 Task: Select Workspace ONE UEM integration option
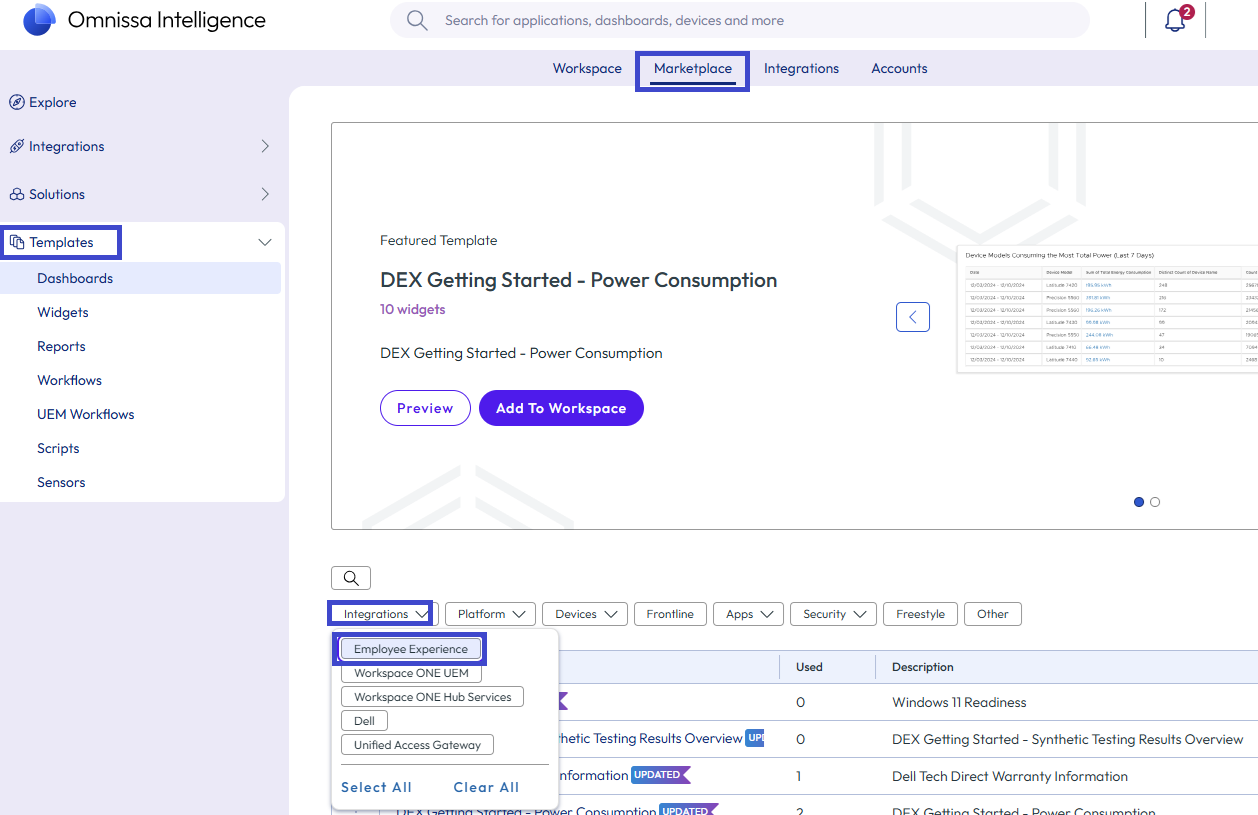(x=411, y=673)
